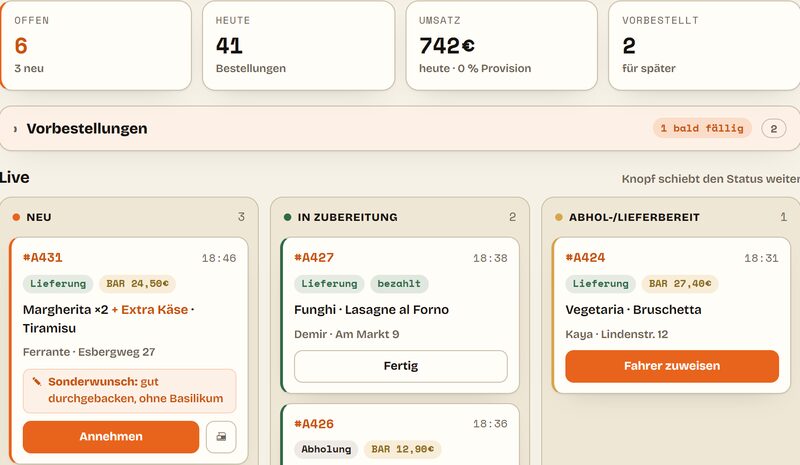
Task: Click timestamp 18:36 on order #A426
Action: pyautogui.click(x=490, y=424)
